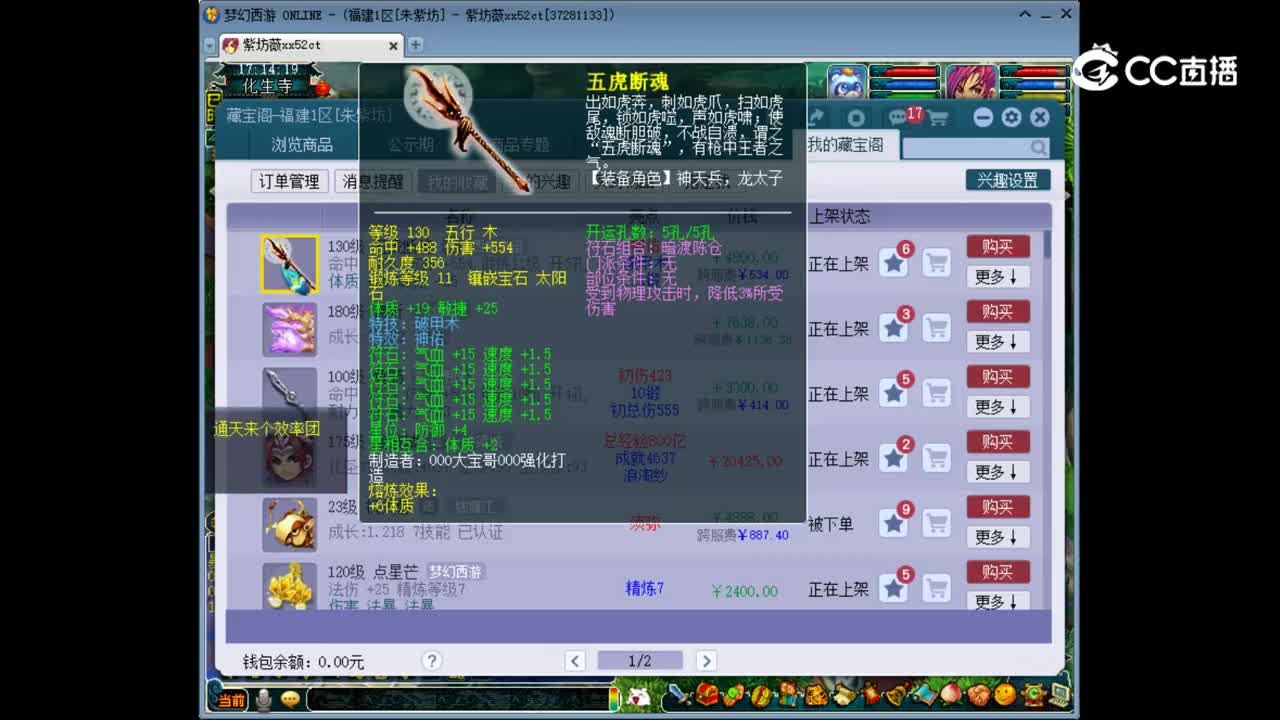
Task: Toggle favorite star on 130级 weapon row
Action: pos(894,263)
